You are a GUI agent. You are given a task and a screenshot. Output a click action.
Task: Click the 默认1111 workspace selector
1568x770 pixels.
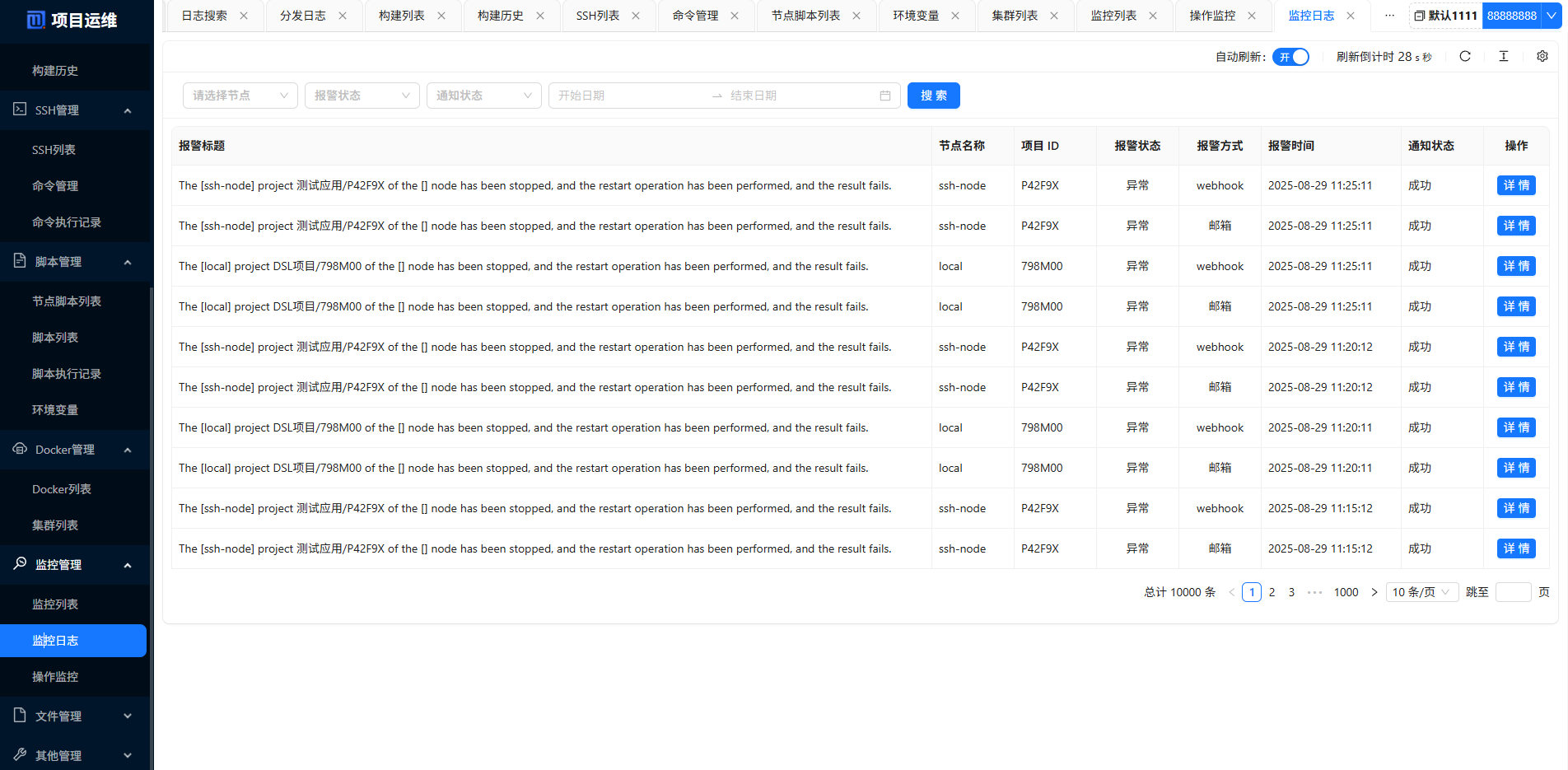[x=1446, y=16]
